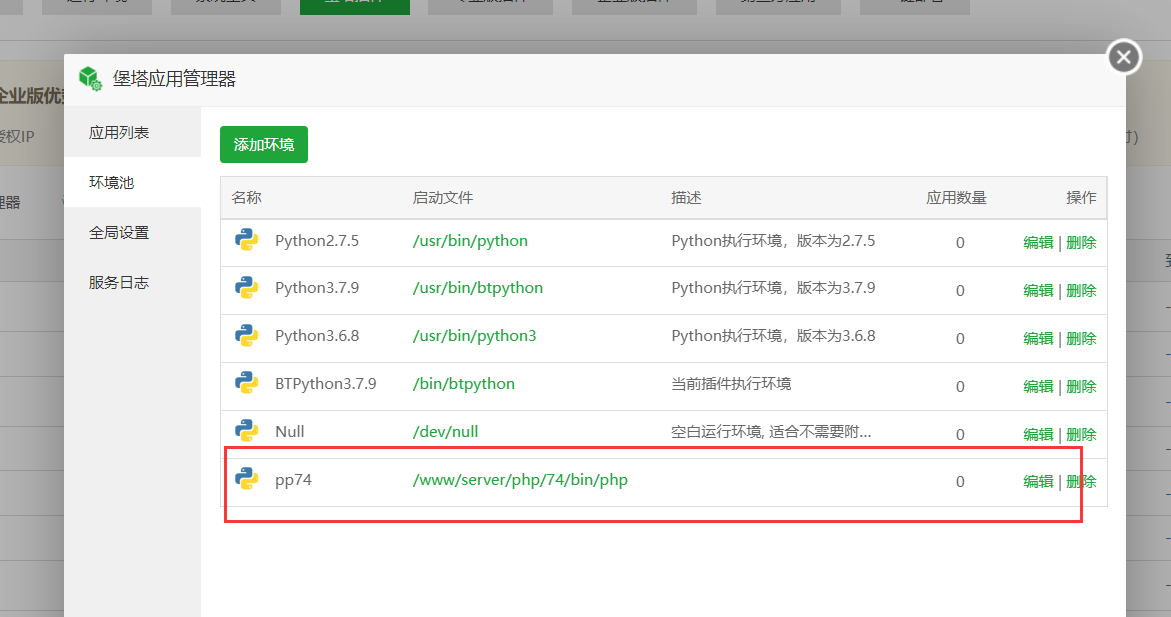Click the /usr/bin/btpython startup file path
This screenshot has height=617, width=1171.
coord(477,288)
